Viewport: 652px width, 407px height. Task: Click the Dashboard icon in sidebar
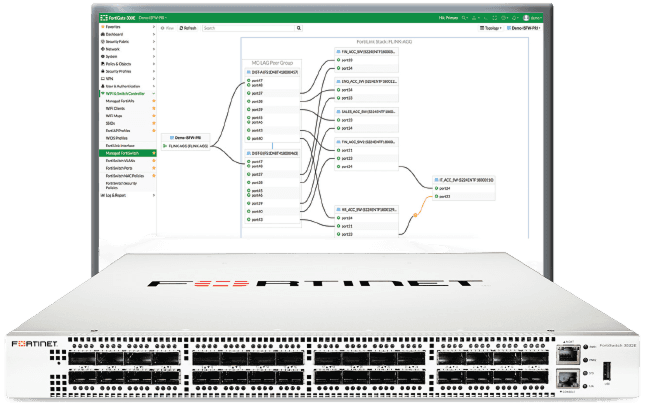point(103,34)
